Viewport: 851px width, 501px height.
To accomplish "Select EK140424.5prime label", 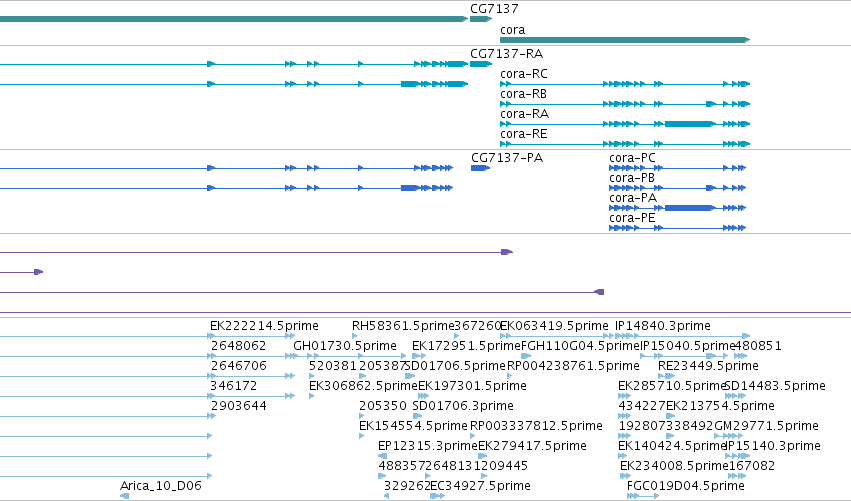I will 672,447.
